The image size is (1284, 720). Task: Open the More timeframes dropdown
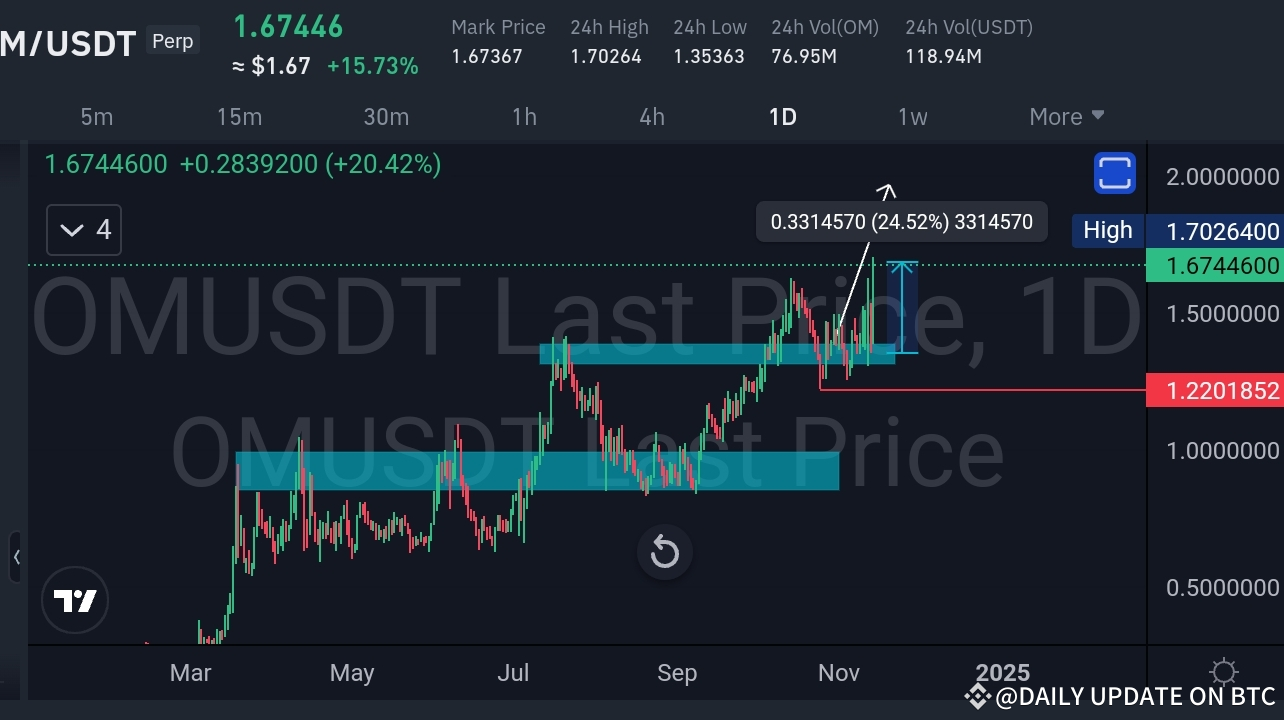(1065, 117)
